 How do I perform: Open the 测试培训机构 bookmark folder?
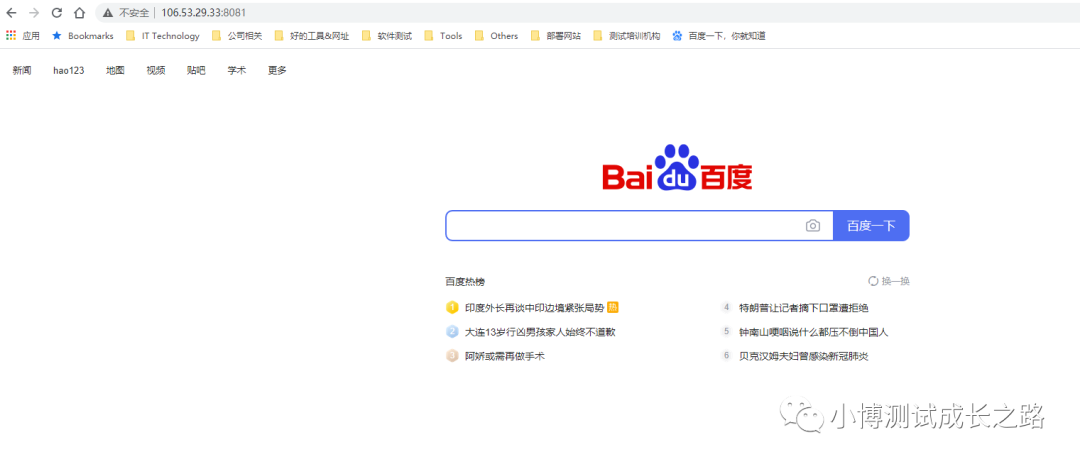(x=626, y=36)
